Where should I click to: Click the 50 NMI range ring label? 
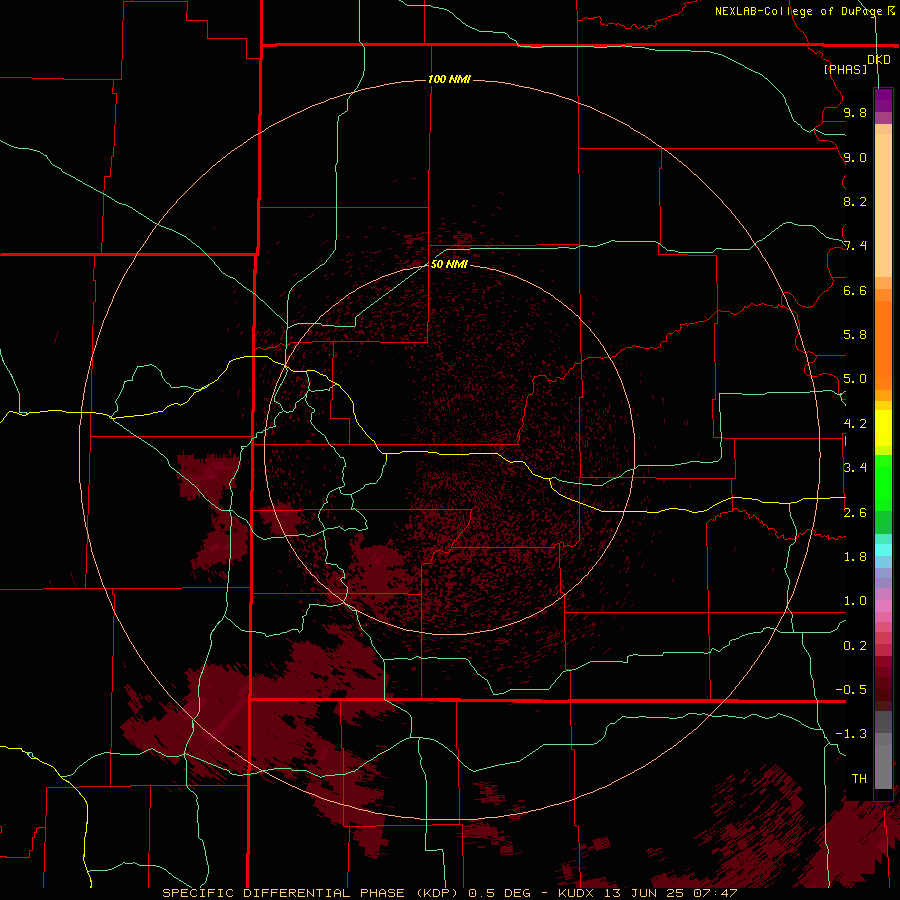click(x=449, y=264)
